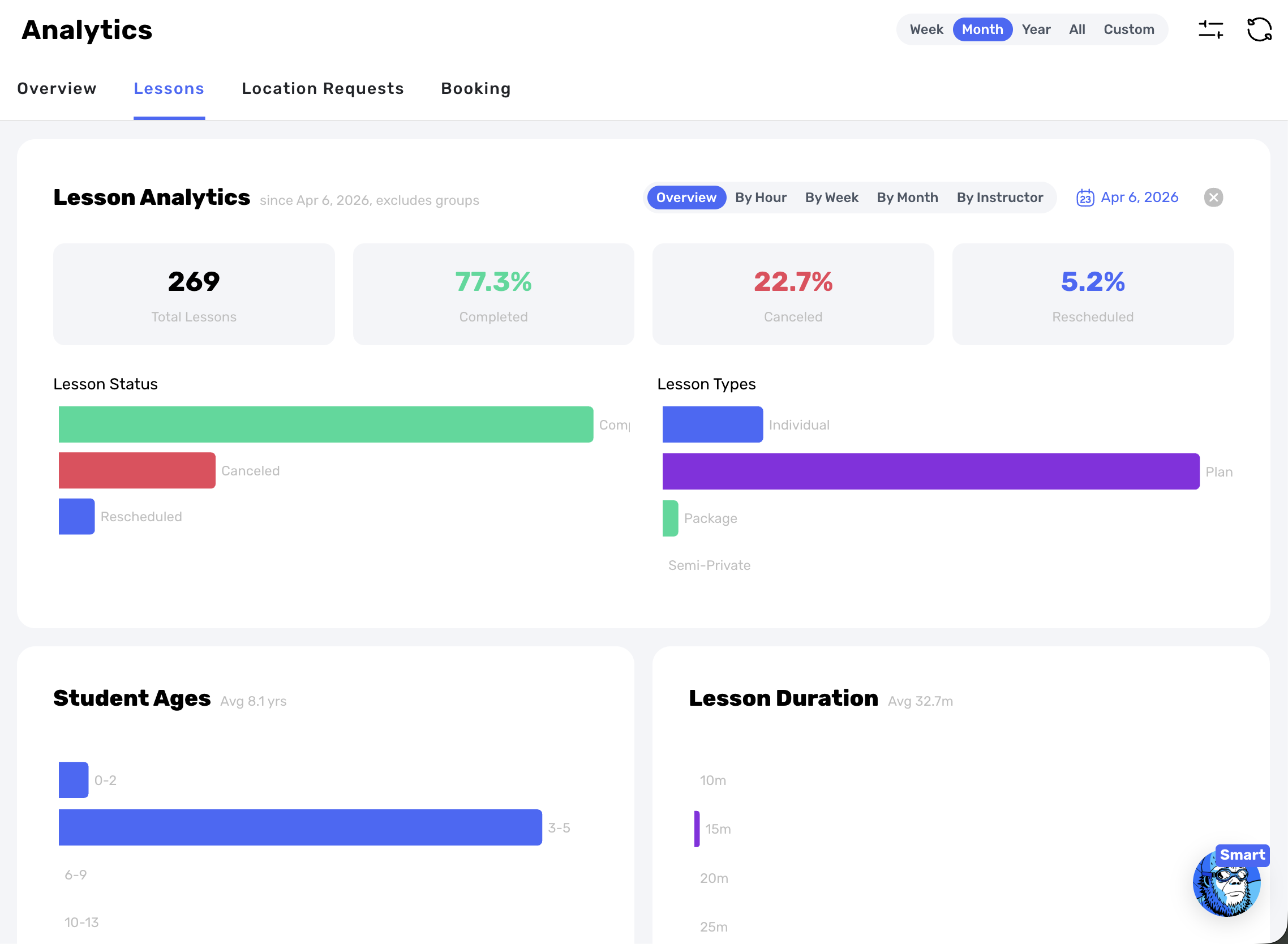Click the calendar icon beside Apr 6, 2026
This screenshot has width=1288, height=944.
pos(1085,198)
